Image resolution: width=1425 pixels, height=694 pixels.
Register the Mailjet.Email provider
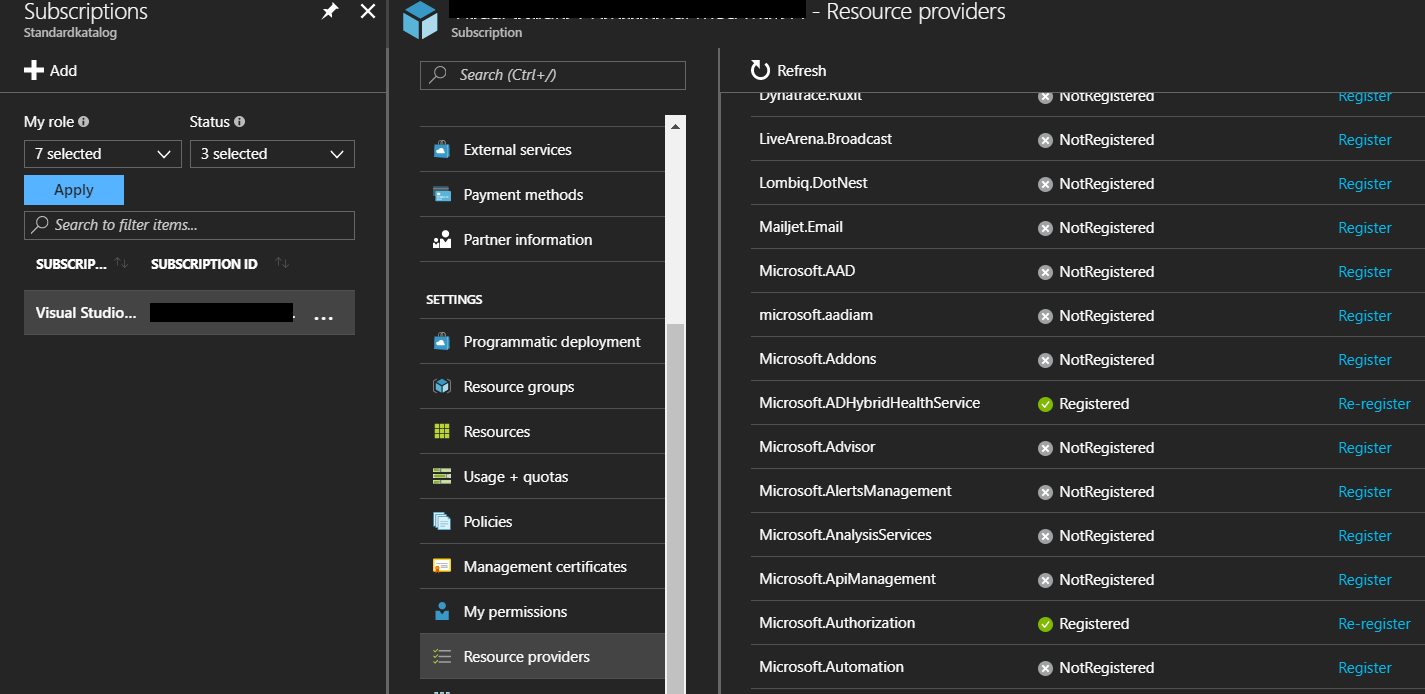click(1365, 228)
